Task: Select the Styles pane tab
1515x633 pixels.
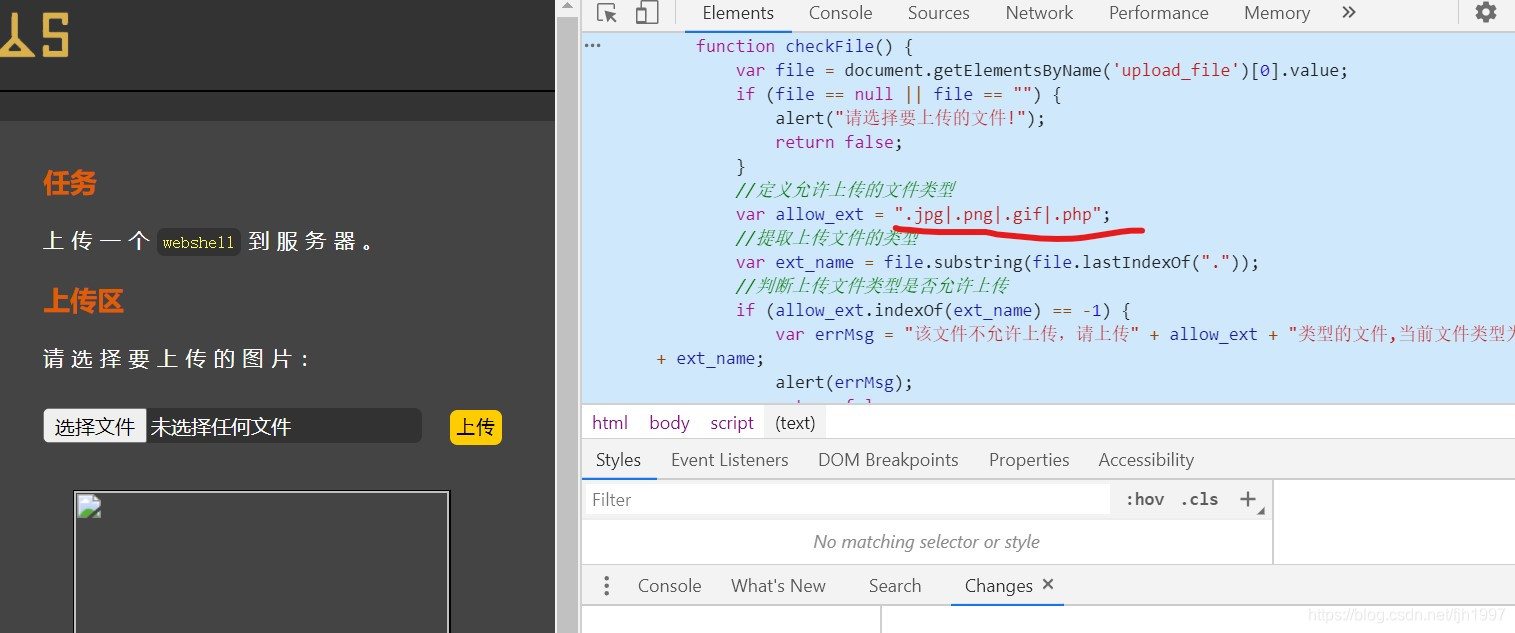Action: (618, 460)
